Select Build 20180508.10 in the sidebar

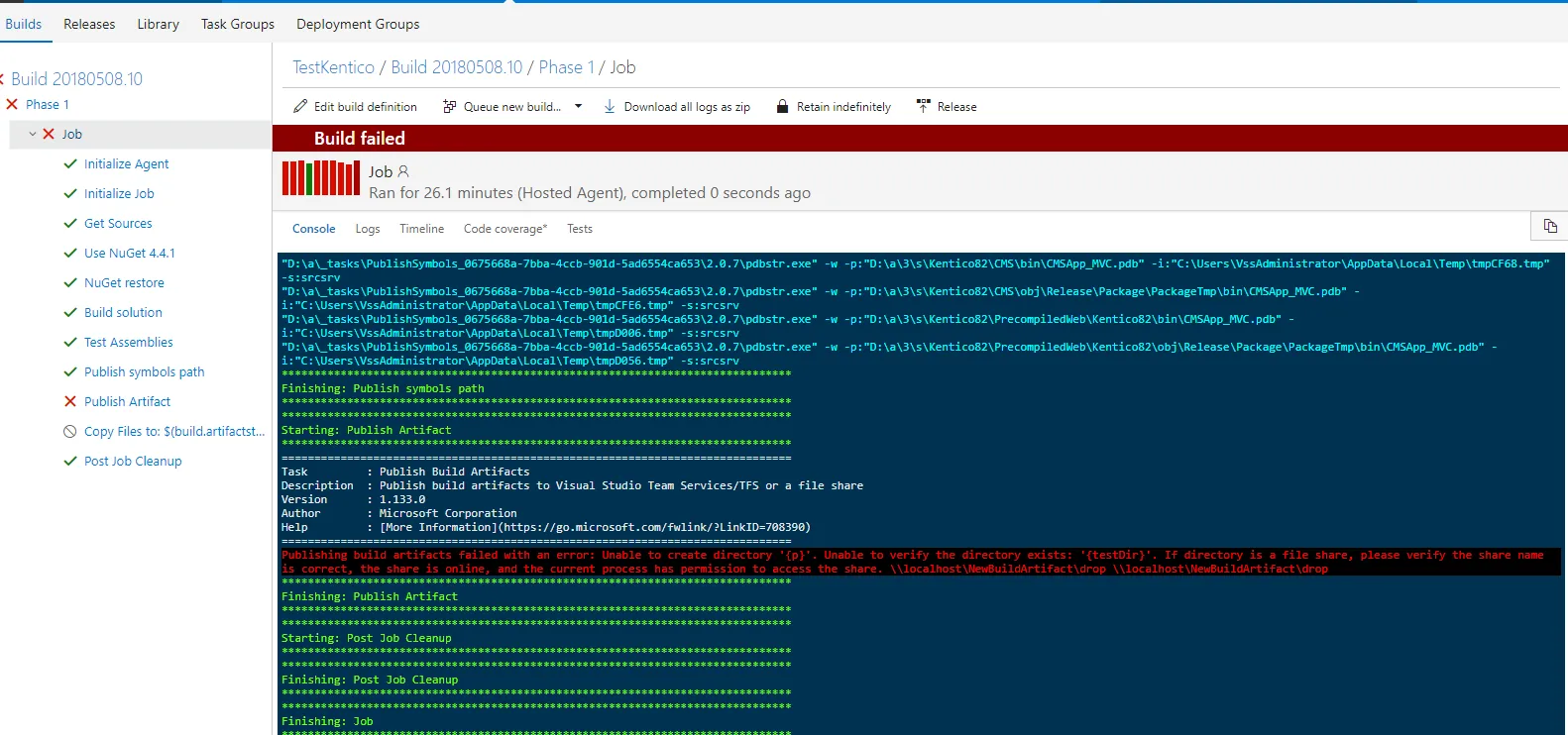[76, 78]
